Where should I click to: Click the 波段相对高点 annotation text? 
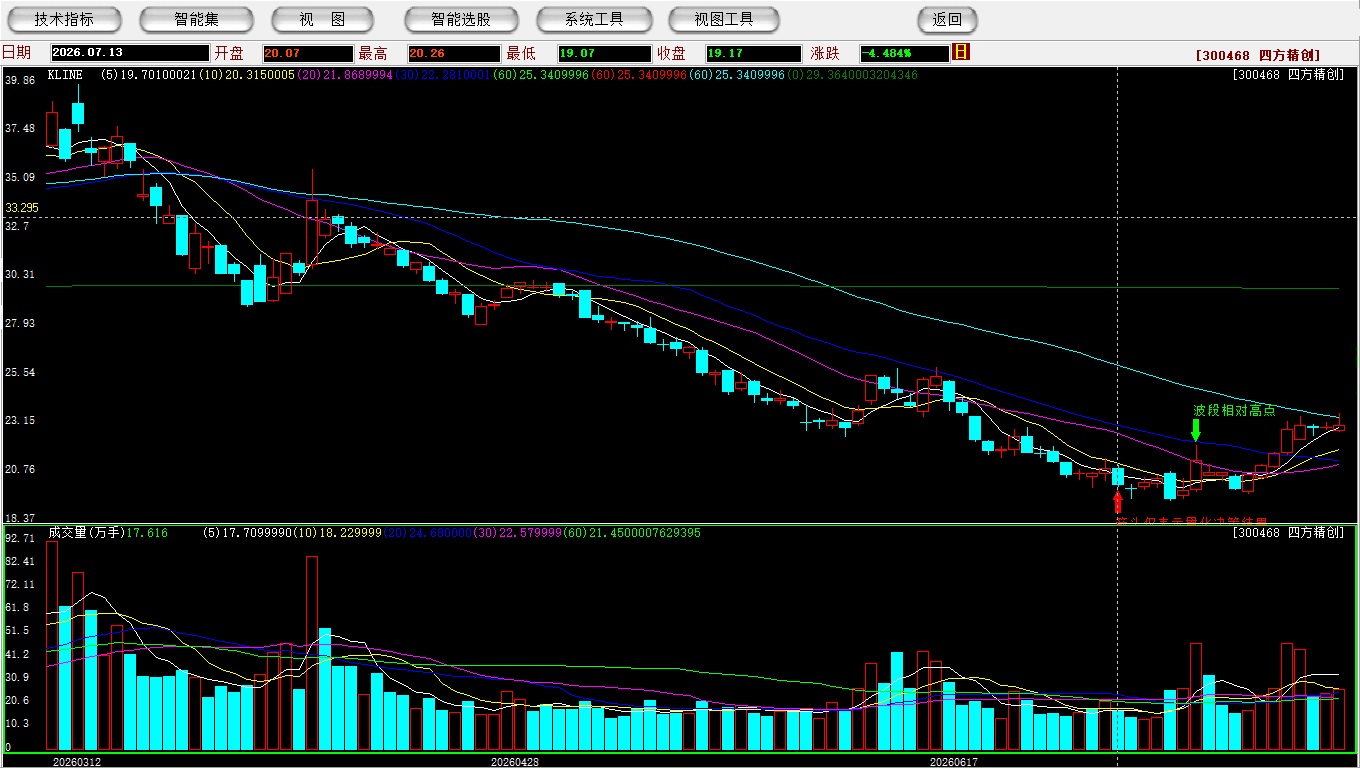[1234, 410]
